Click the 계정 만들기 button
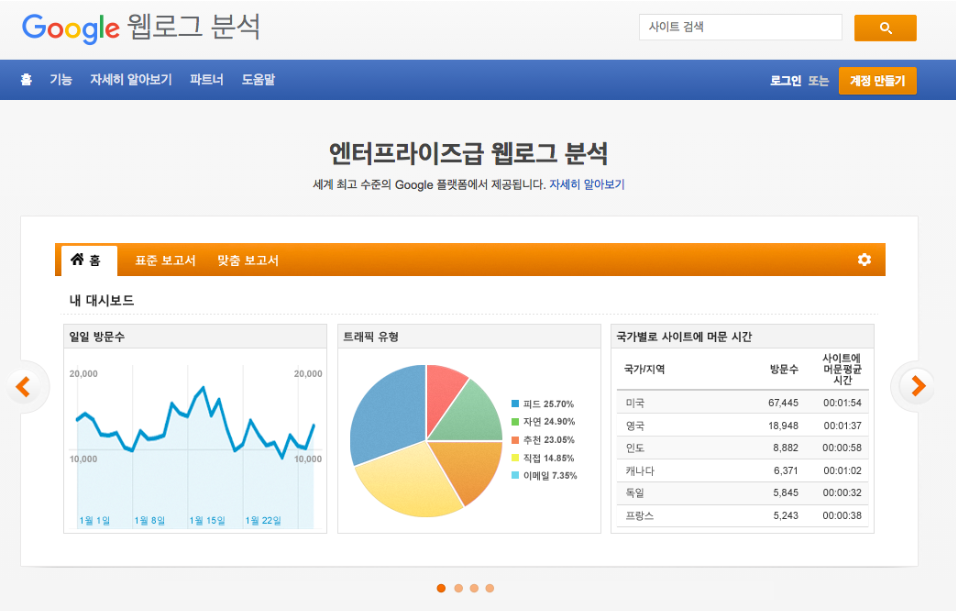This screenshot has width=956, height=611. coord(877,80)
